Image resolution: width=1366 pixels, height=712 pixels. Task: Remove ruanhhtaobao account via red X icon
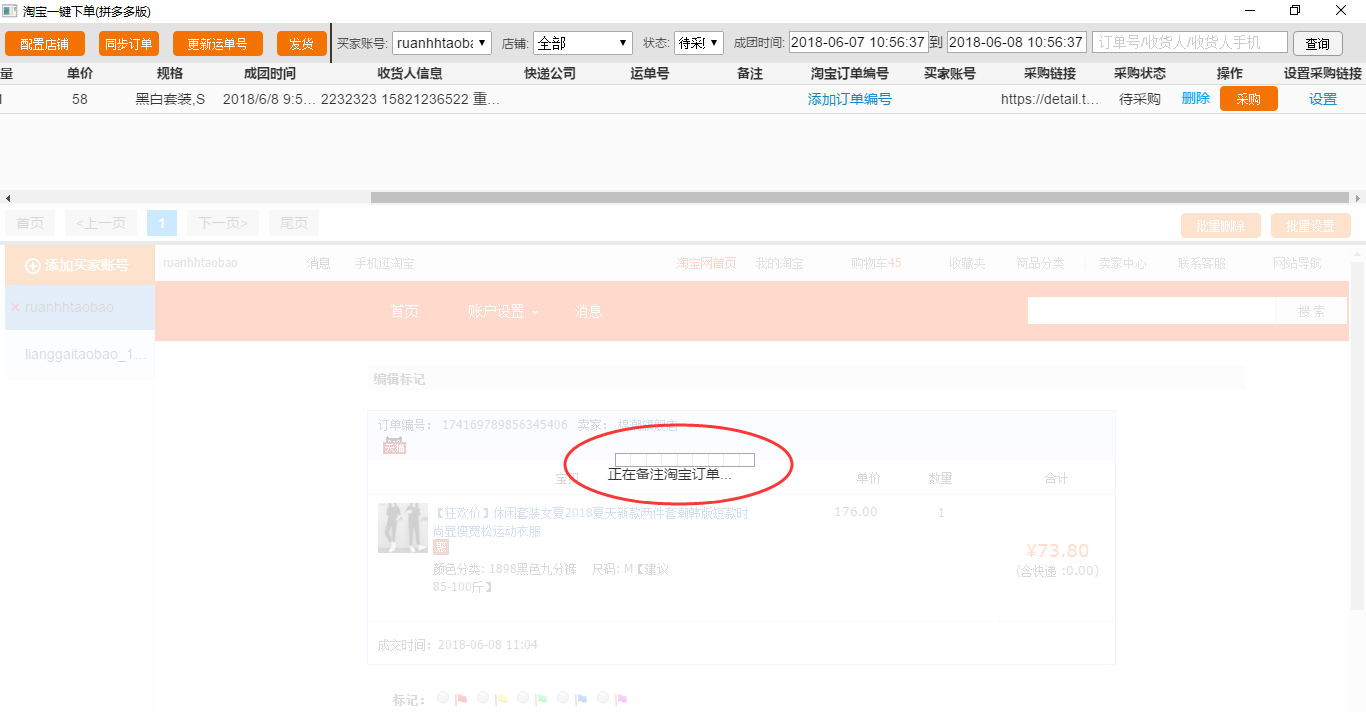pyautogui.click(x=15, y=308)
